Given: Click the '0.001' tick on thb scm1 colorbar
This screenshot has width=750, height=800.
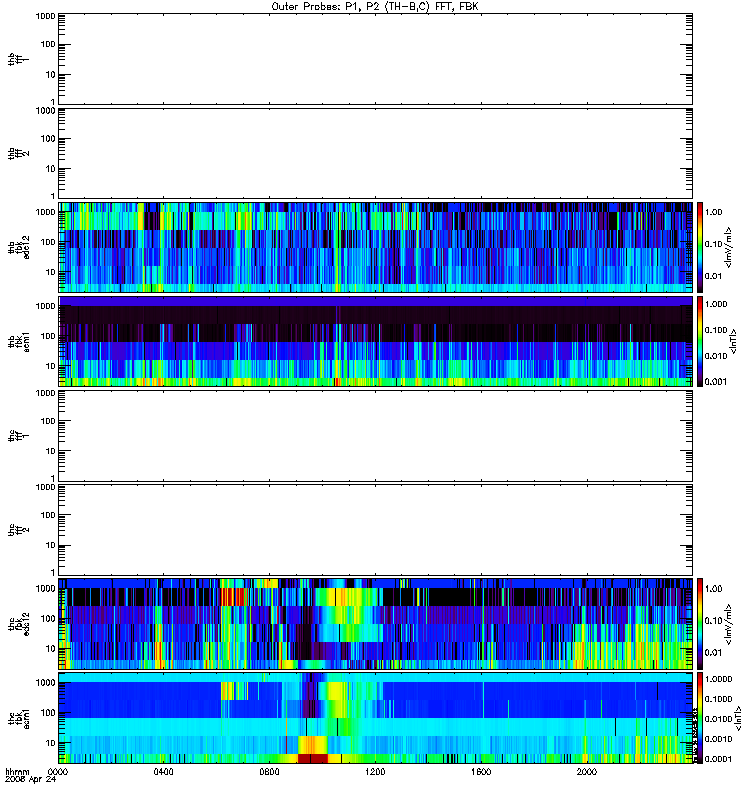Looking at the screenshot, I should [715, 382].
